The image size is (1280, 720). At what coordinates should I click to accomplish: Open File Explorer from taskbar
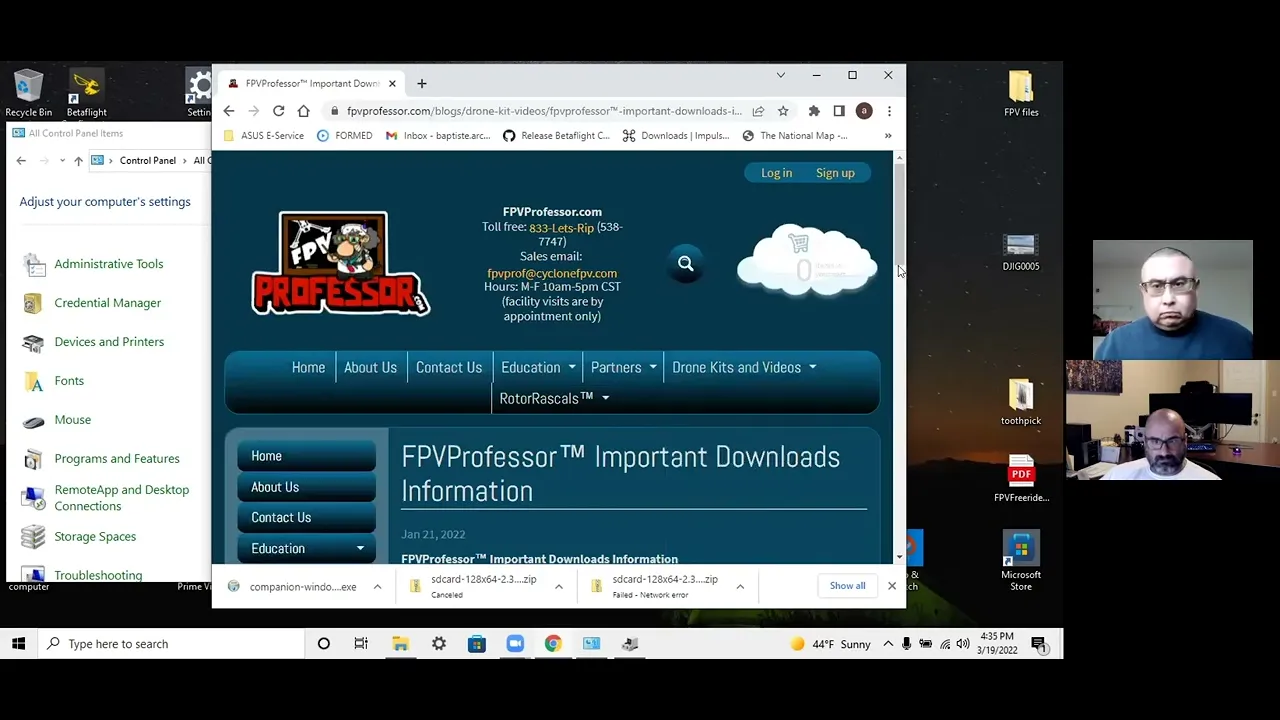click(x=400, y=644)
